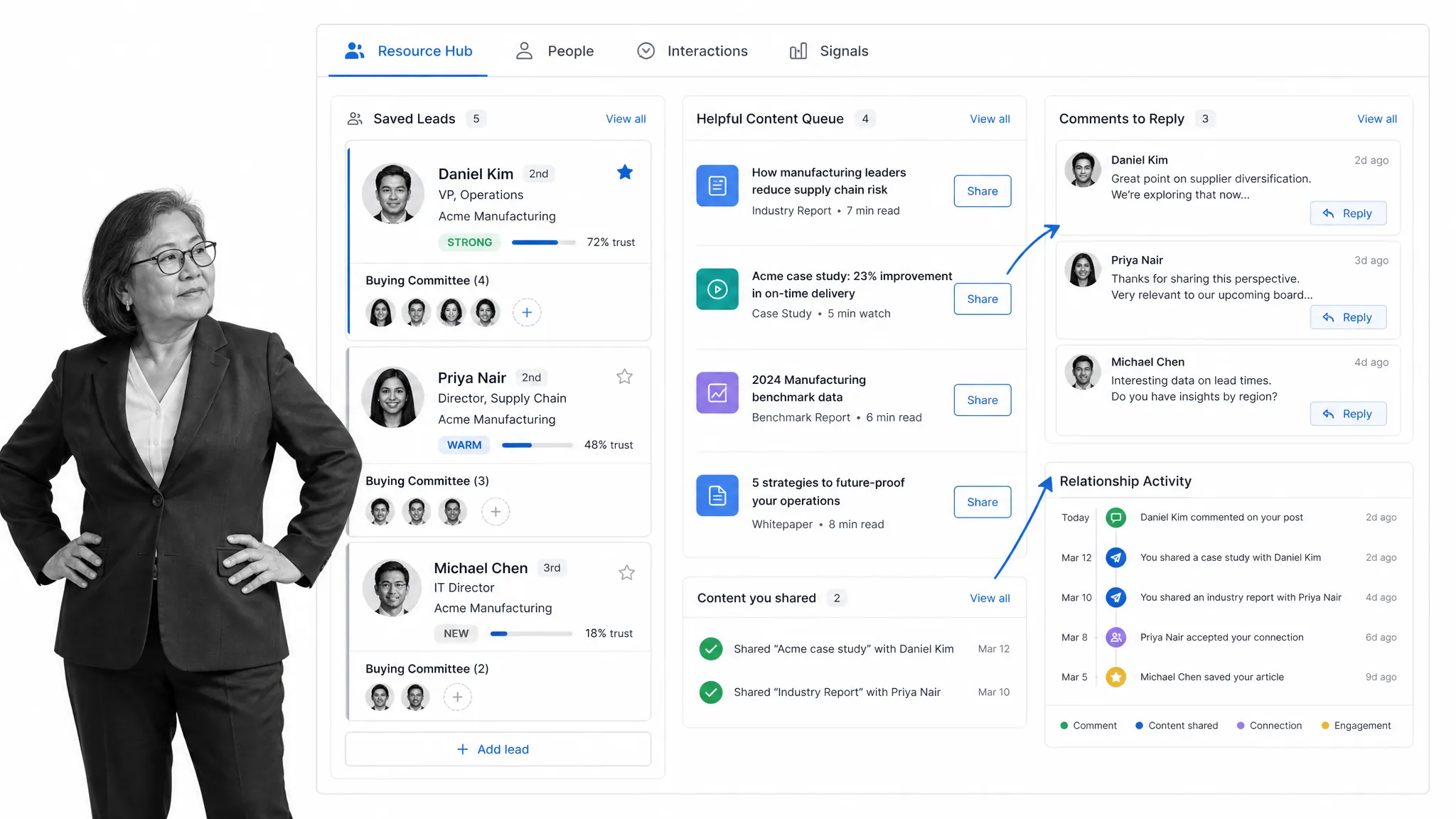1456x819 pixels.
Task: Open Michael Chen's profile photo in Saved Leads
Action: [392, 588]
